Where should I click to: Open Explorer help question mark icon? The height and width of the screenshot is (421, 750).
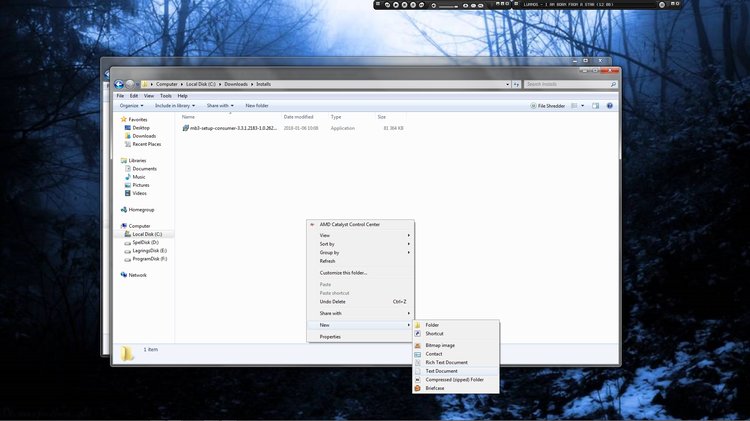pos(610,106)
